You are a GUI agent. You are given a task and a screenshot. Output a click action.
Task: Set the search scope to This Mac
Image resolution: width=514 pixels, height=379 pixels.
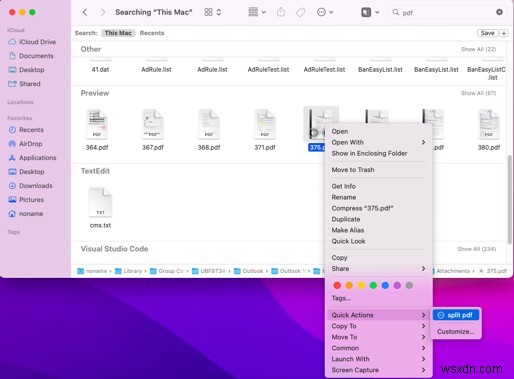[x=118, y=33]
